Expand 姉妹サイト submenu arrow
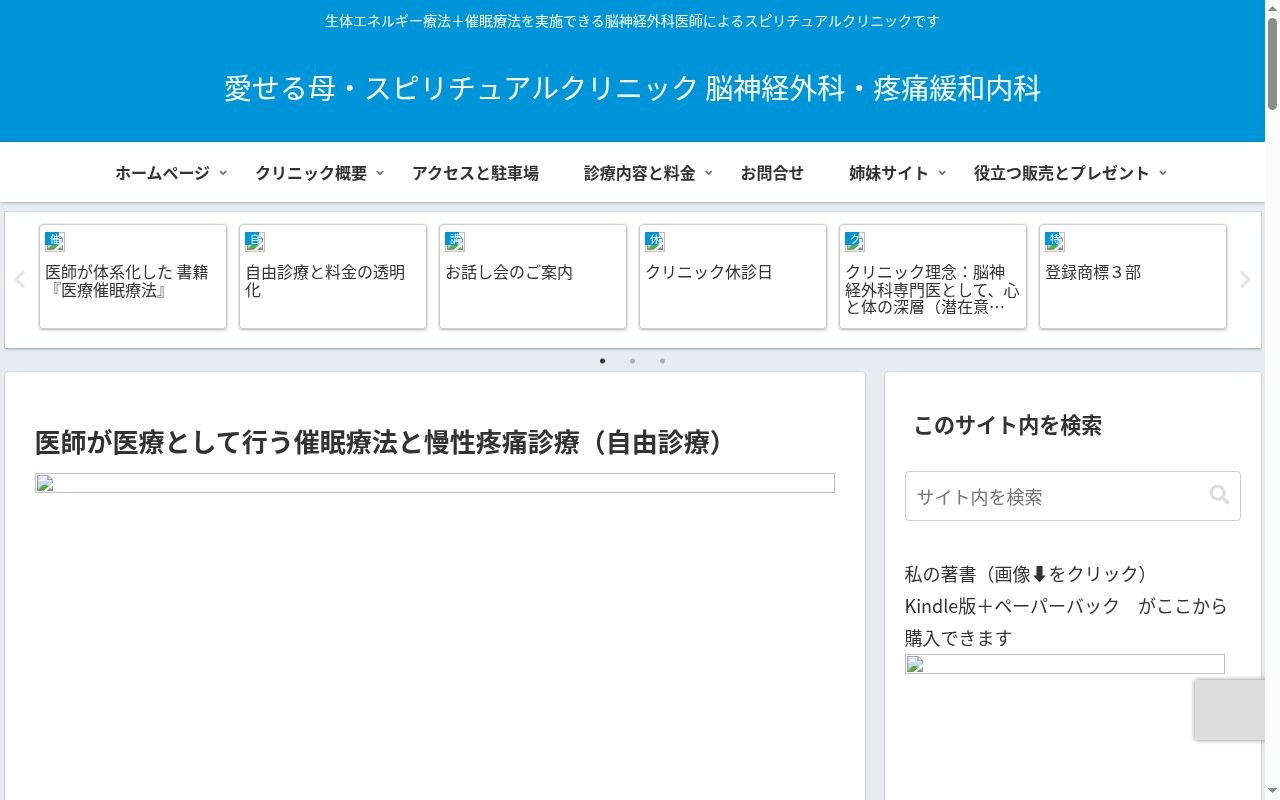 (942, 173)
